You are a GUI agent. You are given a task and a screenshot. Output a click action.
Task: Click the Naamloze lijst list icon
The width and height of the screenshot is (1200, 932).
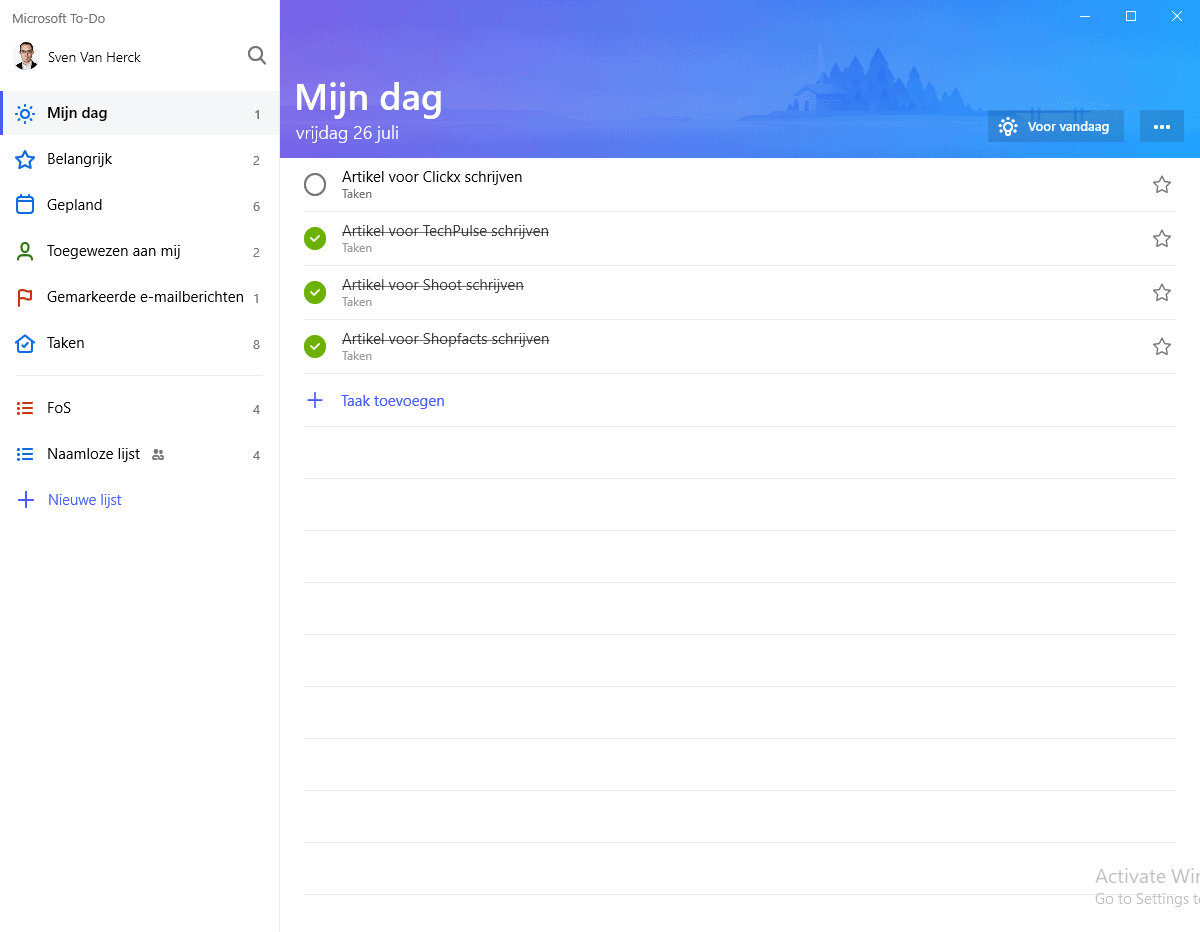pyautogui.click(x=25, y=454)
